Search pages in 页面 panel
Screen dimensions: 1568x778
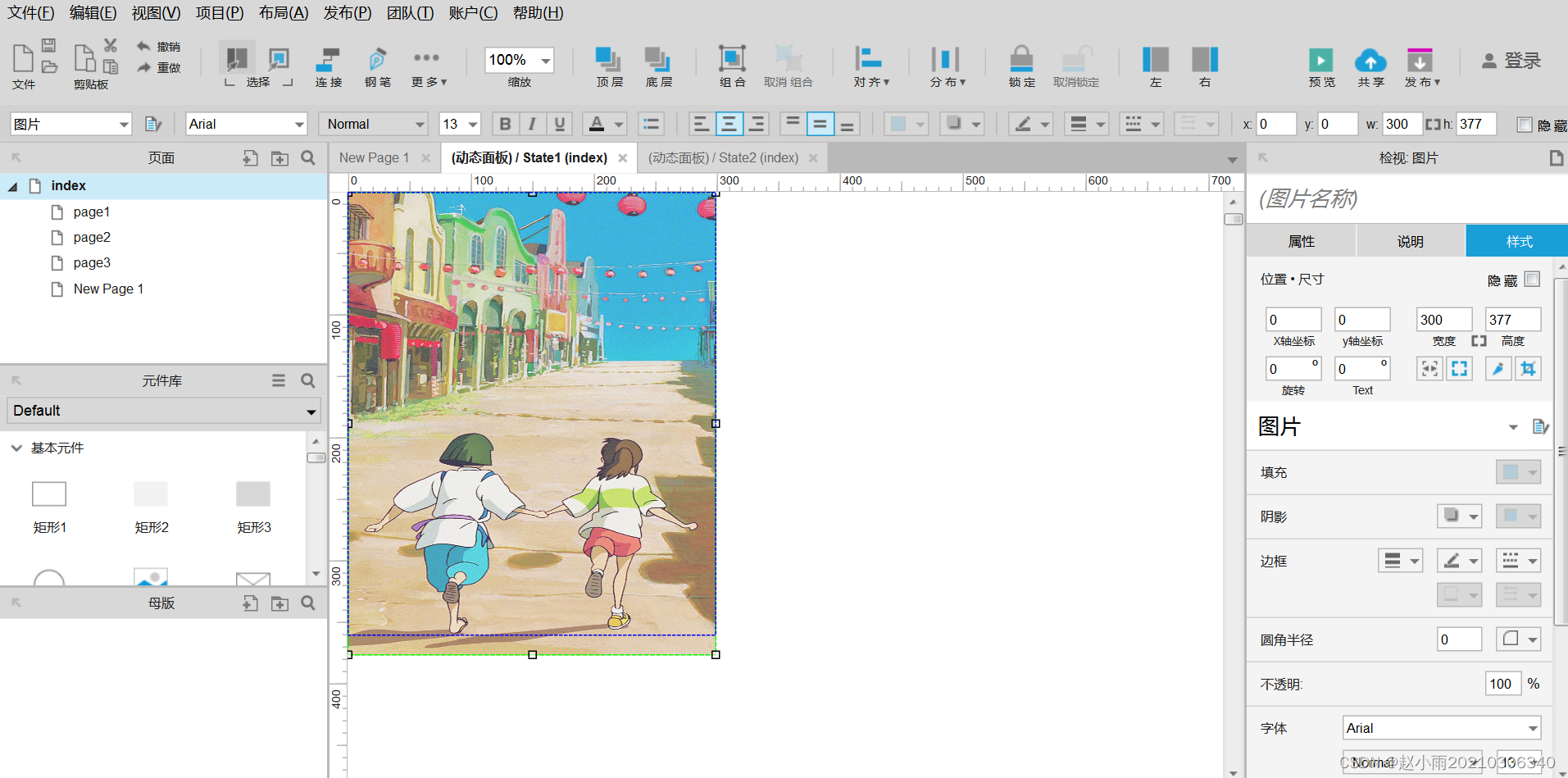pos(308,157)
